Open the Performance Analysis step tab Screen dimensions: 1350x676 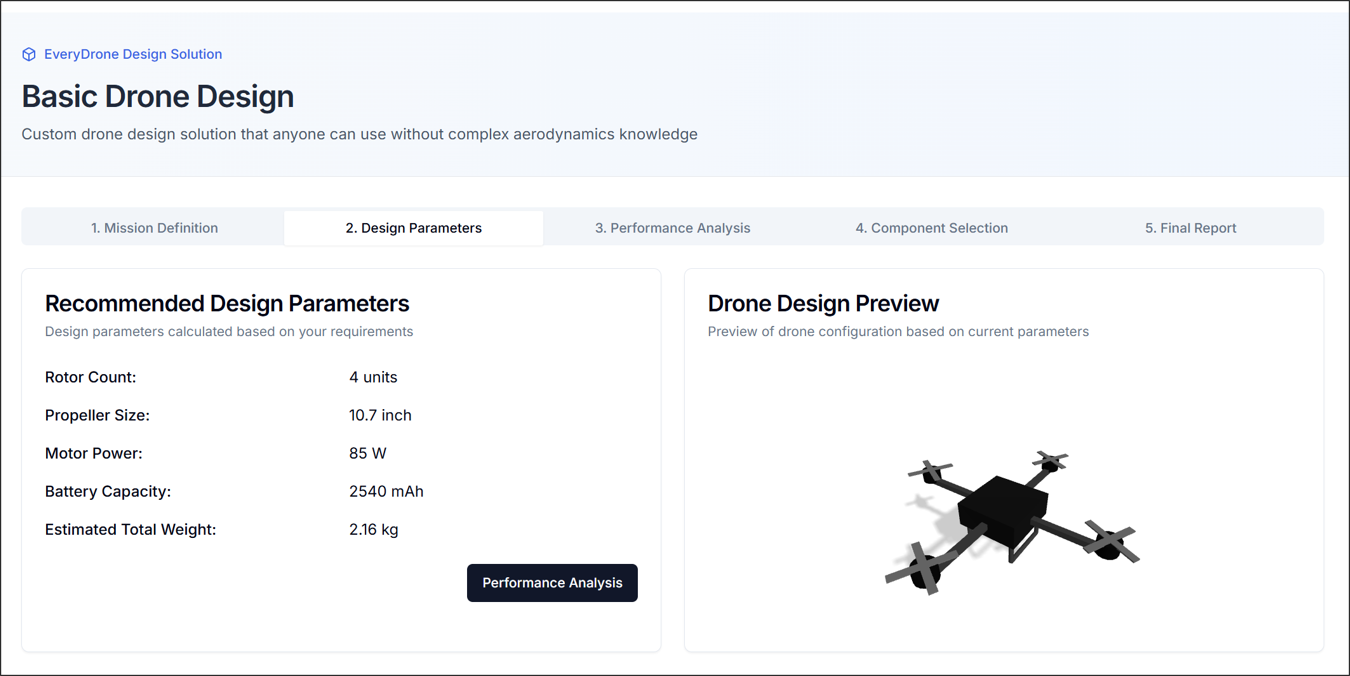[672, 227]
